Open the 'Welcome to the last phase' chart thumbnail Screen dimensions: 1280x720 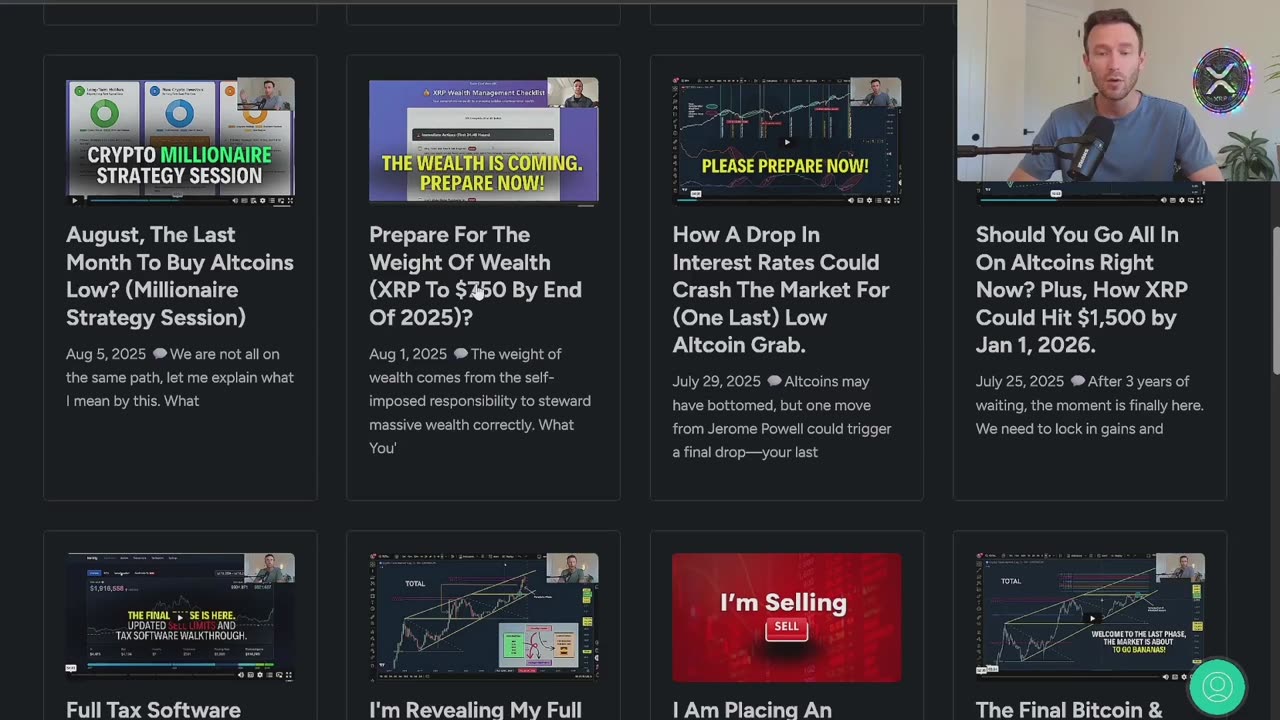pyautogui.click(x=1090, y=617)
